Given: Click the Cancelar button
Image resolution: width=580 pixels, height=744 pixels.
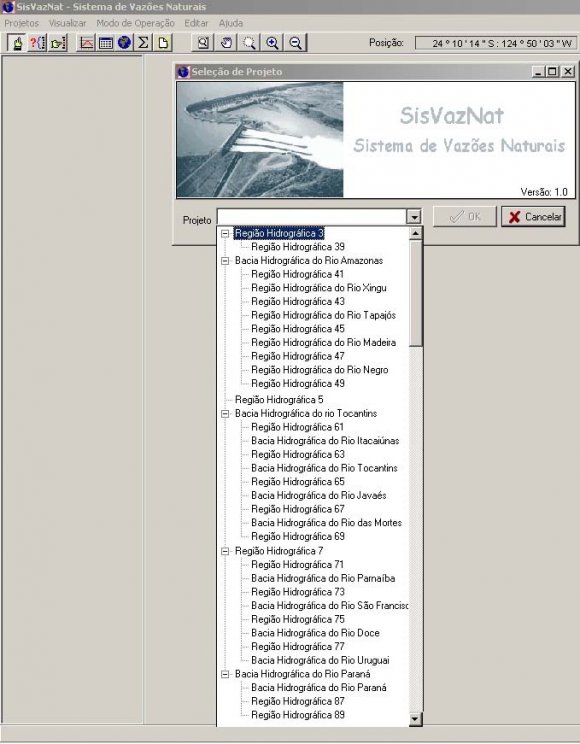Looking at the screenshot, I should (x=533, y=217).
